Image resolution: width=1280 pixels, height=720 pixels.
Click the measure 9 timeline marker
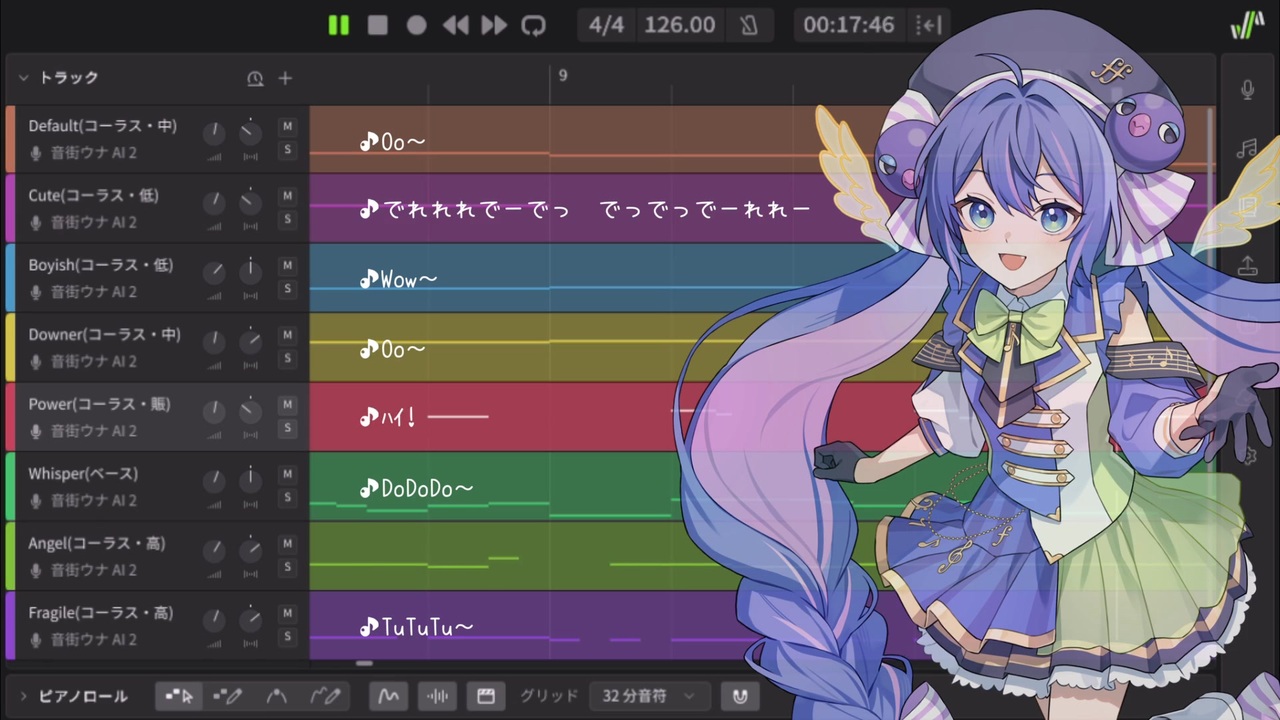pos(563,76)
